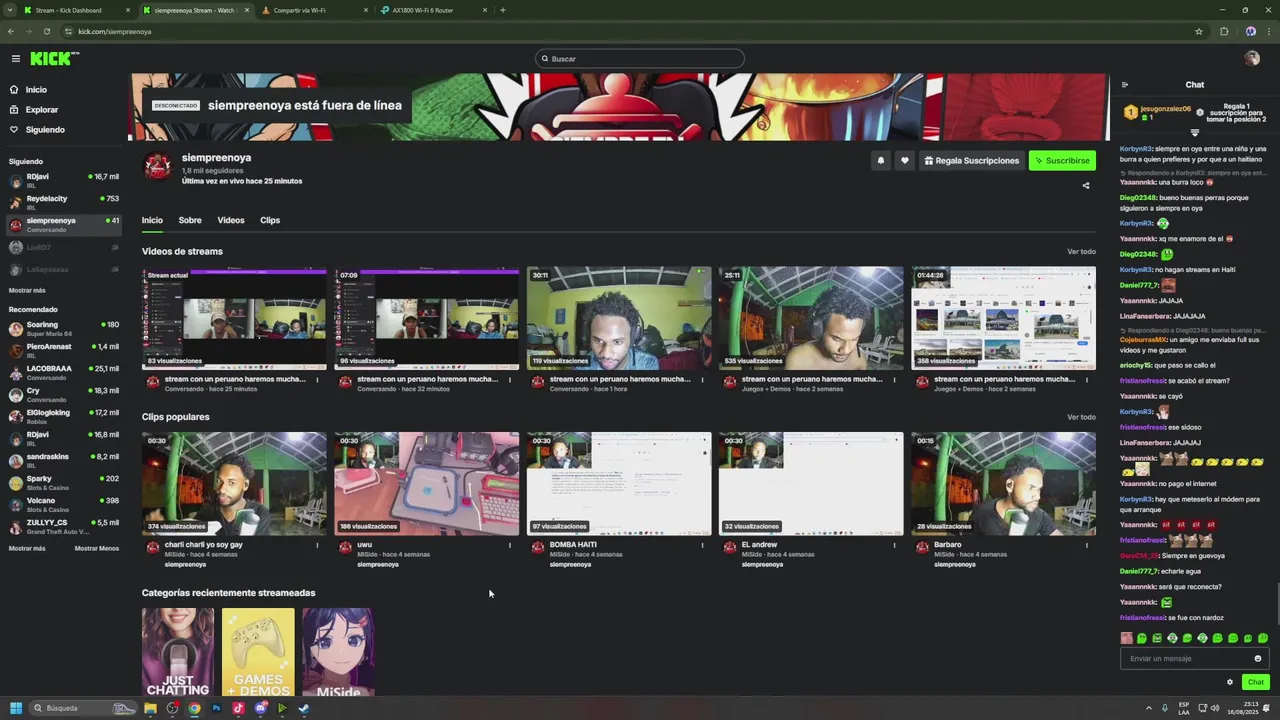The width and height of the screenshot is (1280, 720).
Task: Open Chrome profile avatar in toolbar
Action: pyautogui.click(x=1251, y=31)
